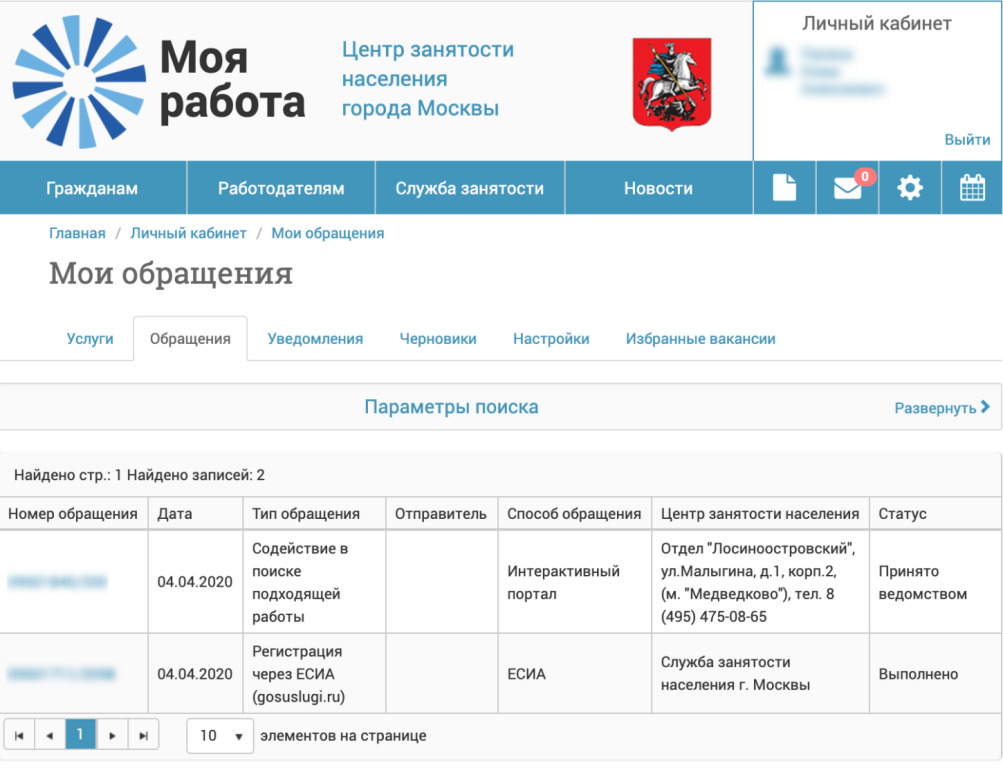The width and height of the screenshot is (1003, 768).
Task: Click the Выйти logout link
Action: [x=967, y=140]
